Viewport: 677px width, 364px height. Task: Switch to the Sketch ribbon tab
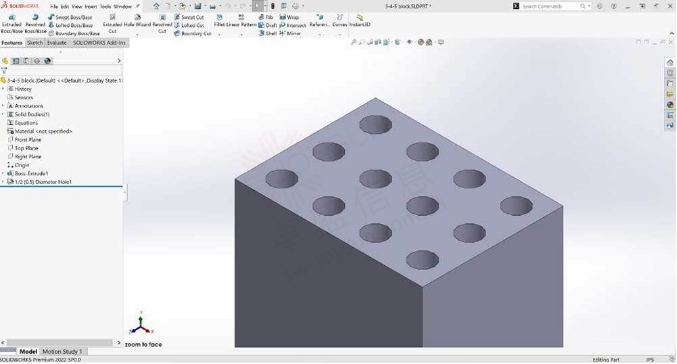click(x=35, y=43)
